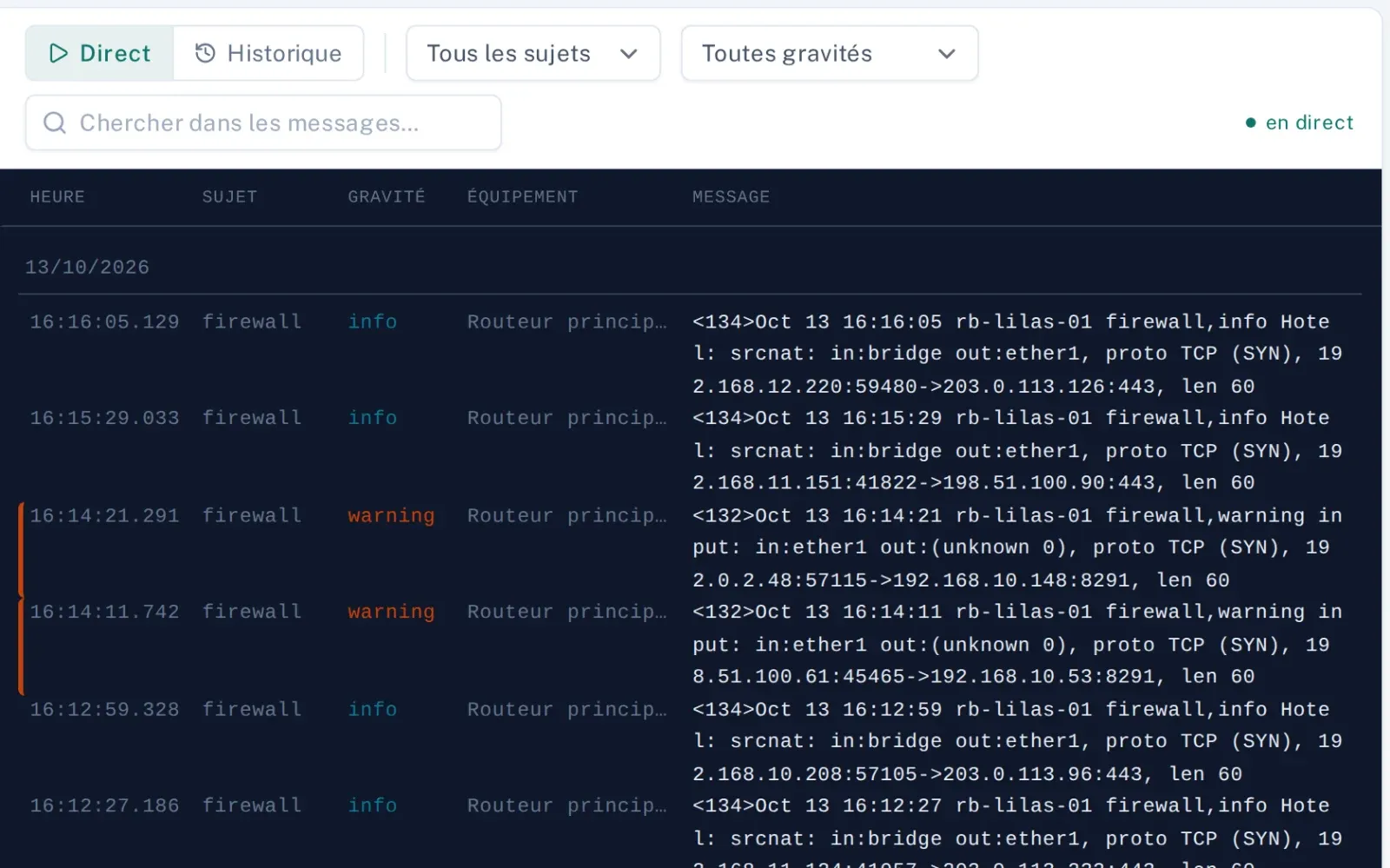
Task: Select the 16:14:11.742 timestamp
Action: click(x=104, y=612)
